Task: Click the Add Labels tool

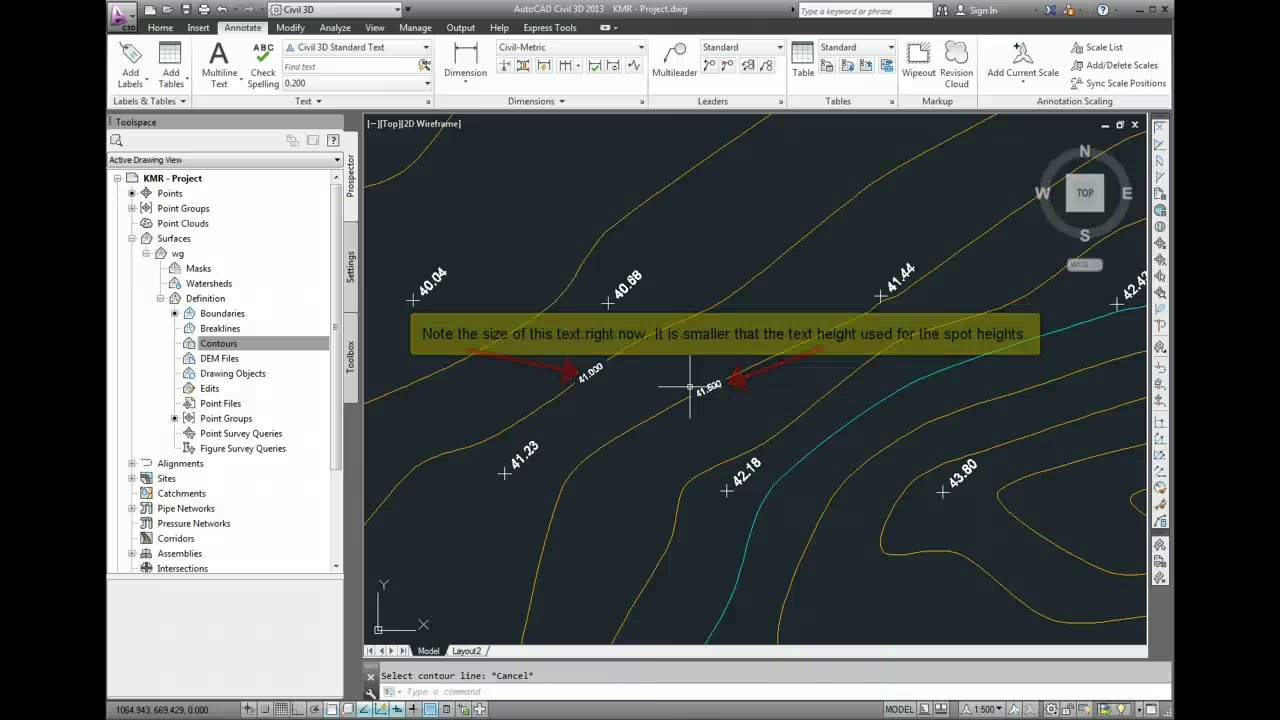Action: pos(130,65)
